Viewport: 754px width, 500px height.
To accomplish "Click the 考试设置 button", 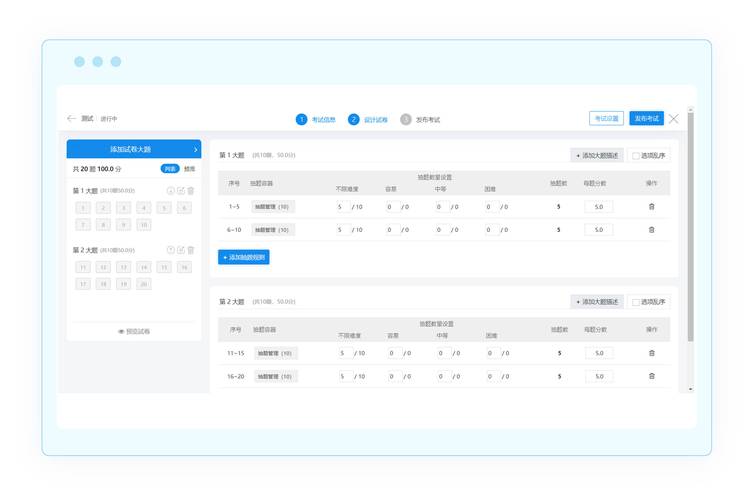I will (607, 118).
